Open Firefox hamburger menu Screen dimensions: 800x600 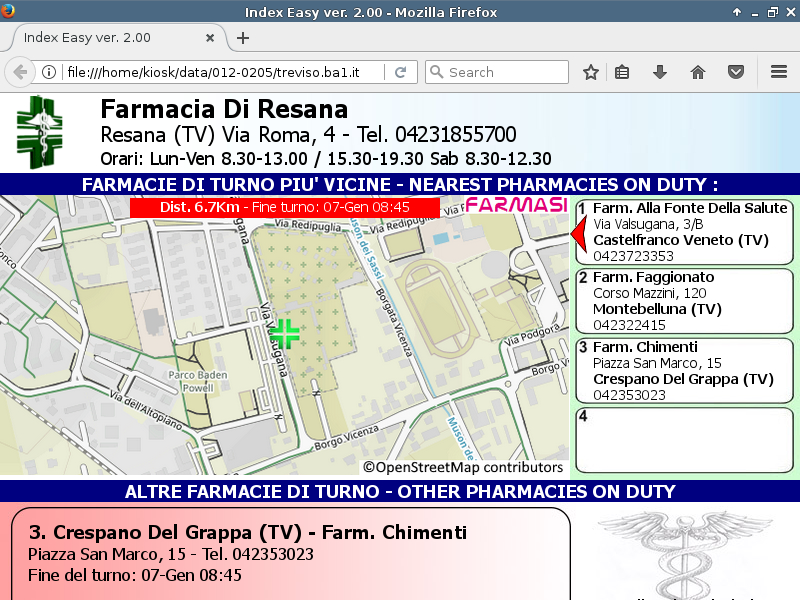tap(779, 72)
